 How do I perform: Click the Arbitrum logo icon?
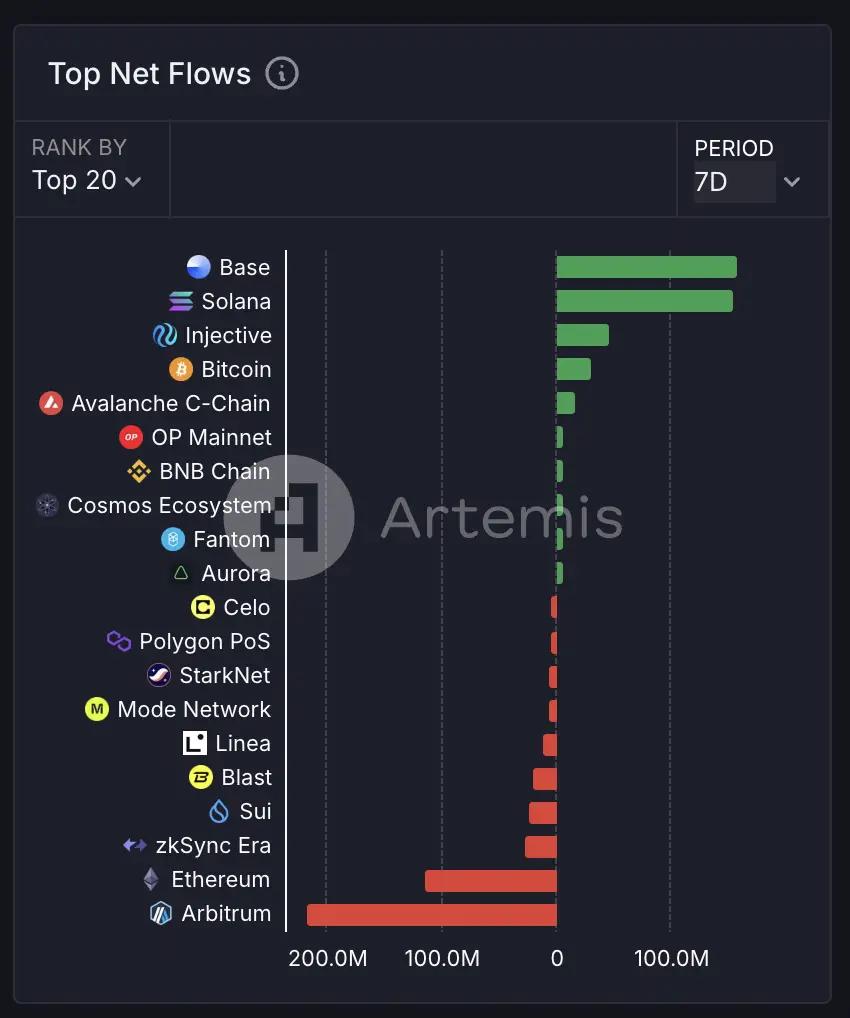tap(161, 913)
